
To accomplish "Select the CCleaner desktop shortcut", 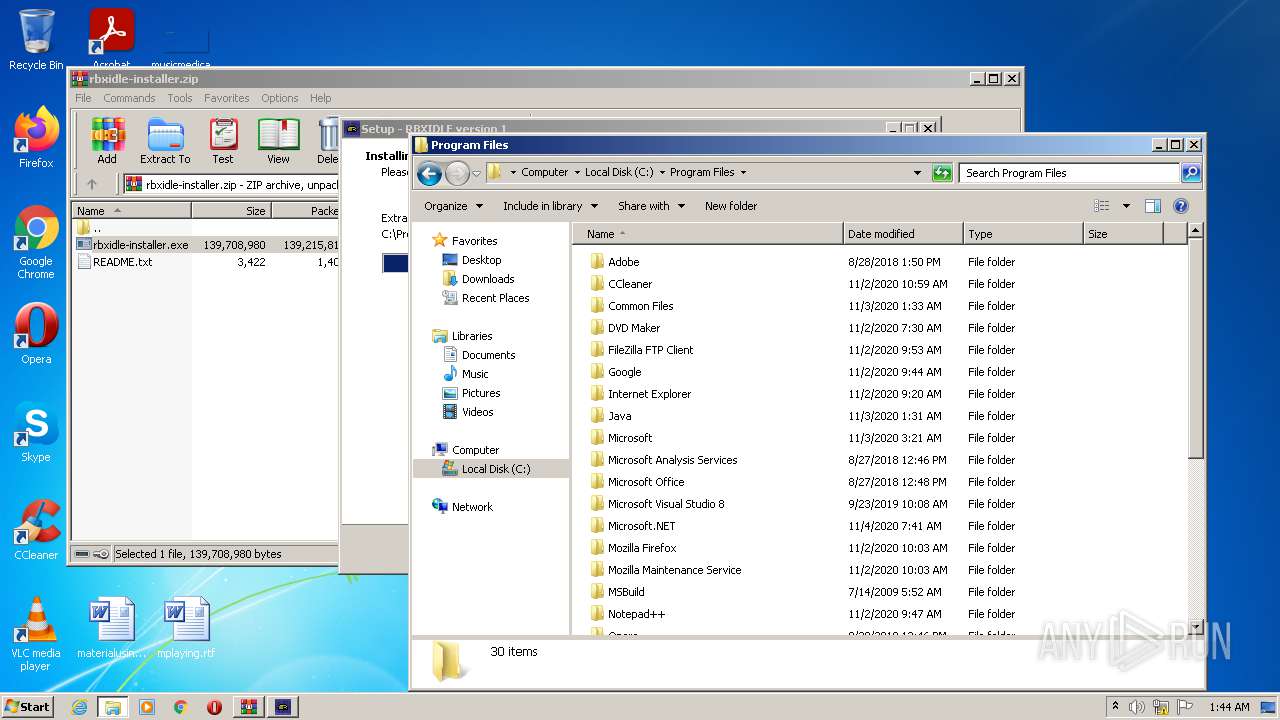I will tap(36, 530).
